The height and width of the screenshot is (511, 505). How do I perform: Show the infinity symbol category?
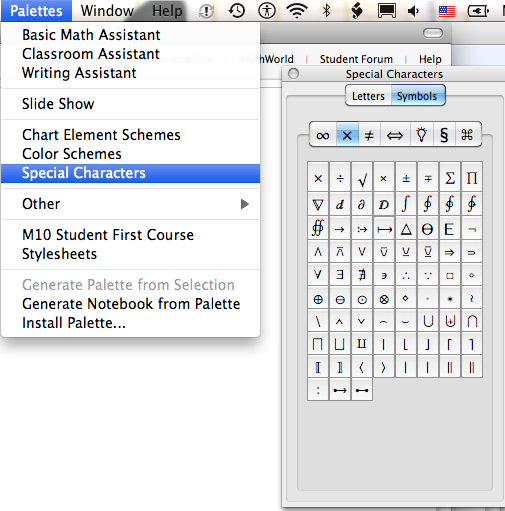click(323, 135)
